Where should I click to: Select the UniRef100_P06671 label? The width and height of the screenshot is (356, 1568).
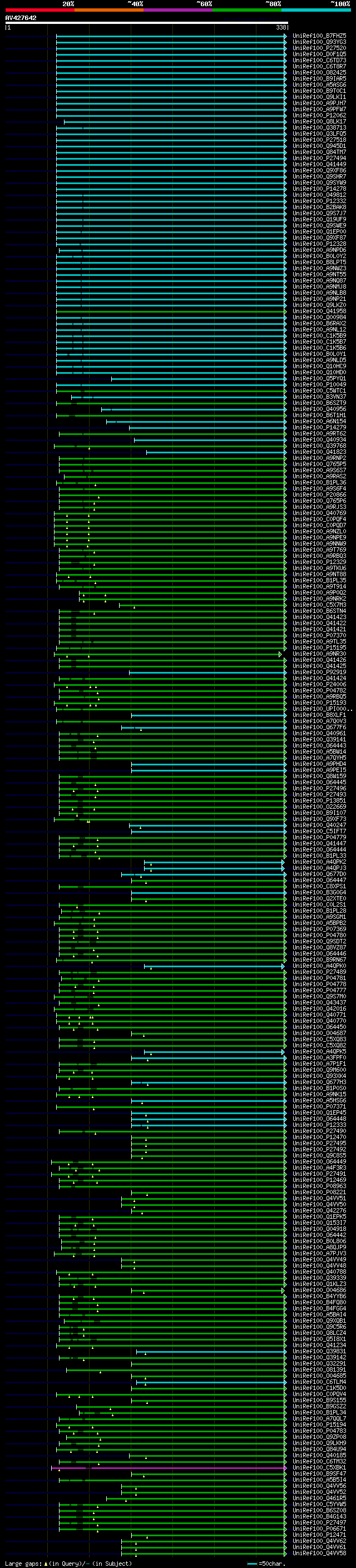point(319,1529)
